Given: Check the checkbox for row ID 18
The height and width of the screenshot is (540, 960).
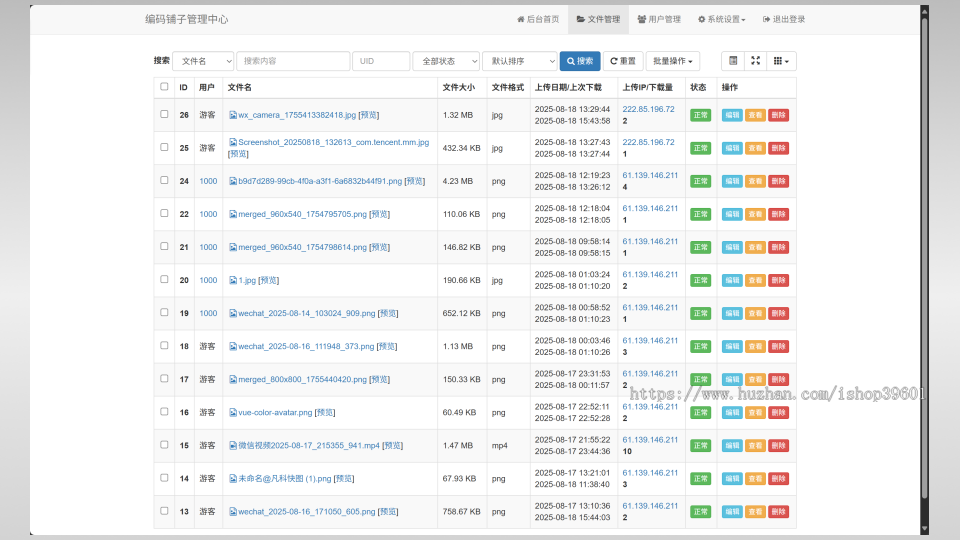Looking at the screenshot, I should (164, 345).
